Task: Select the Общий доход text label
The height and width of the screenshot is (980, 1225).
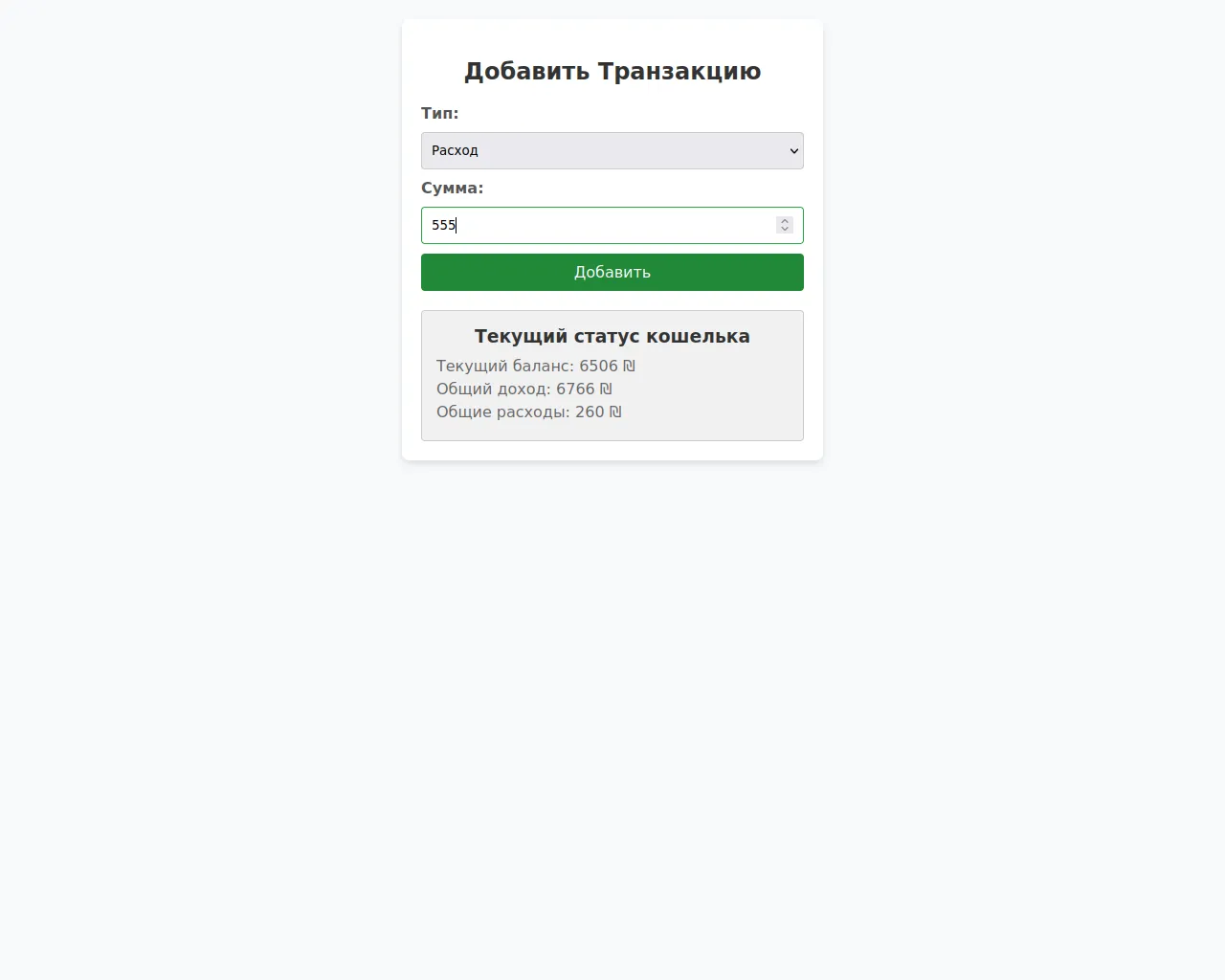Action: point(494,389)
